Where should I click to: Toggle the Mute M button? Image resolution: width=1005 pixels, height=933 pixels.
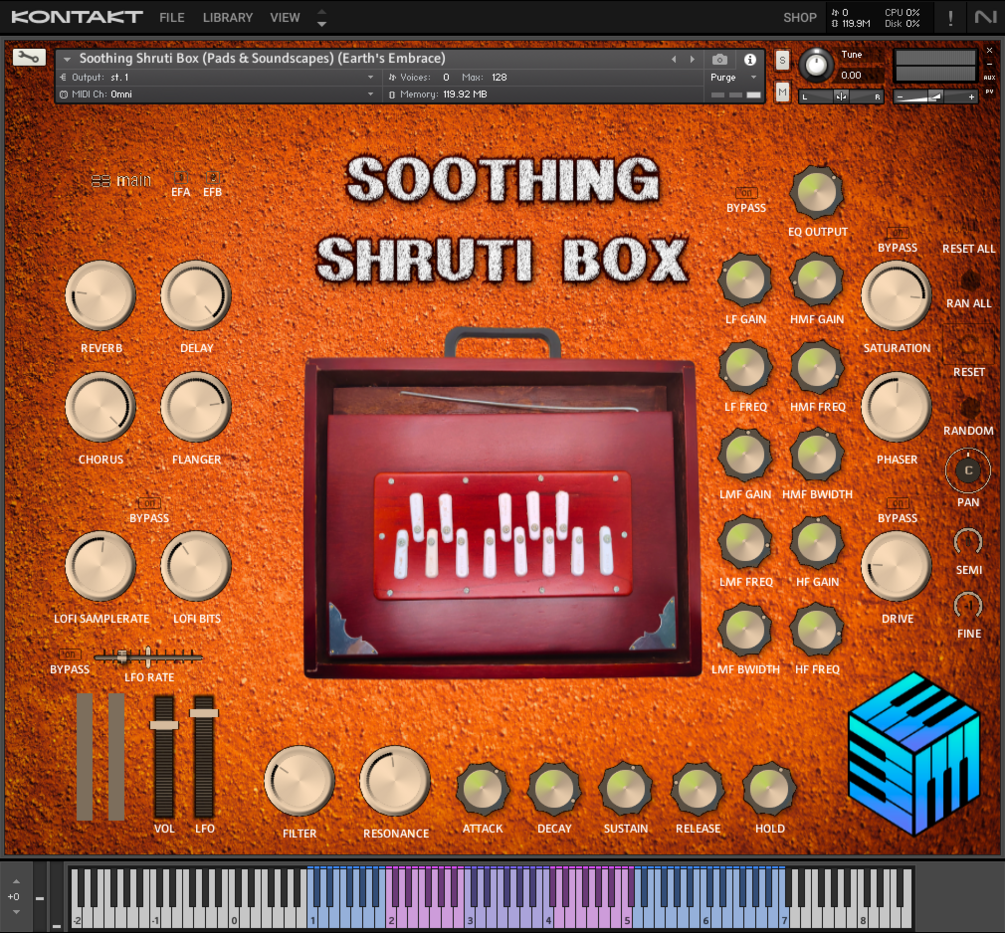pyautogui.click(x=782, y=92)
